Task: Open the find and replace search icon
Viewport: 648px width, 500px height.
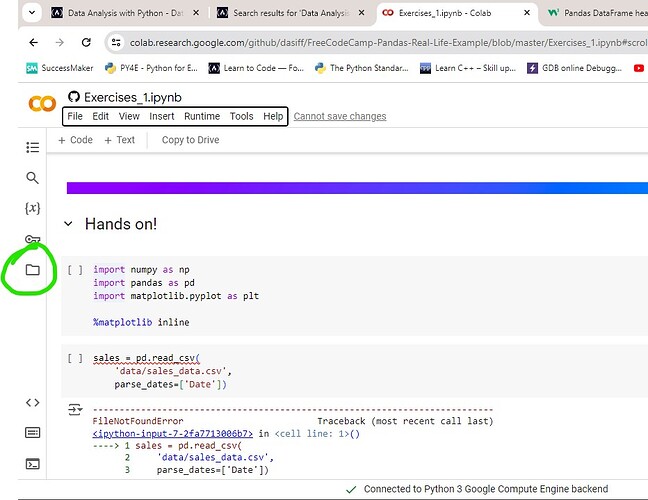Action: tap(32, 178)
